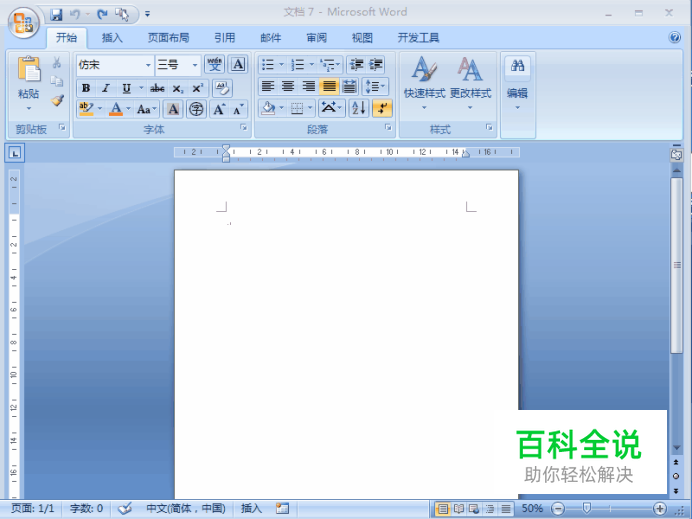
Task: Center align the text
Action: click(288, 86)
